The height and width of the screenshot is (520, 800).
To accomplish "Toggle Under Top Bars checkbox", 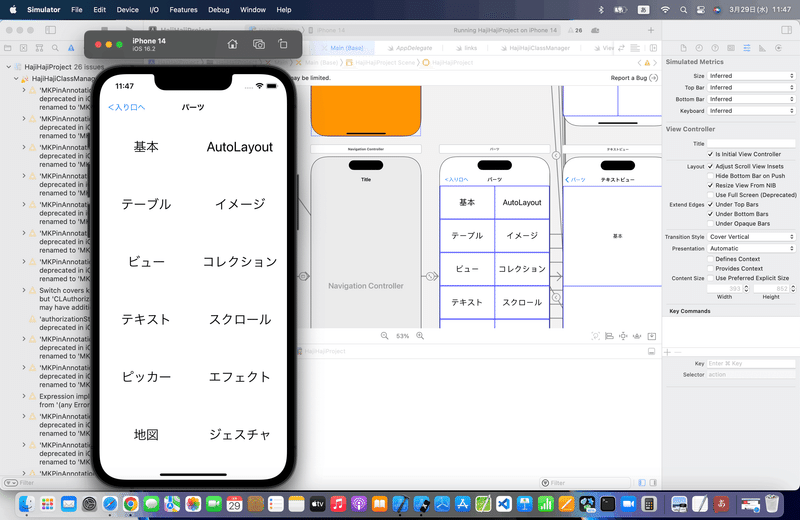I will pyautogui.click(x=710, y=204).
